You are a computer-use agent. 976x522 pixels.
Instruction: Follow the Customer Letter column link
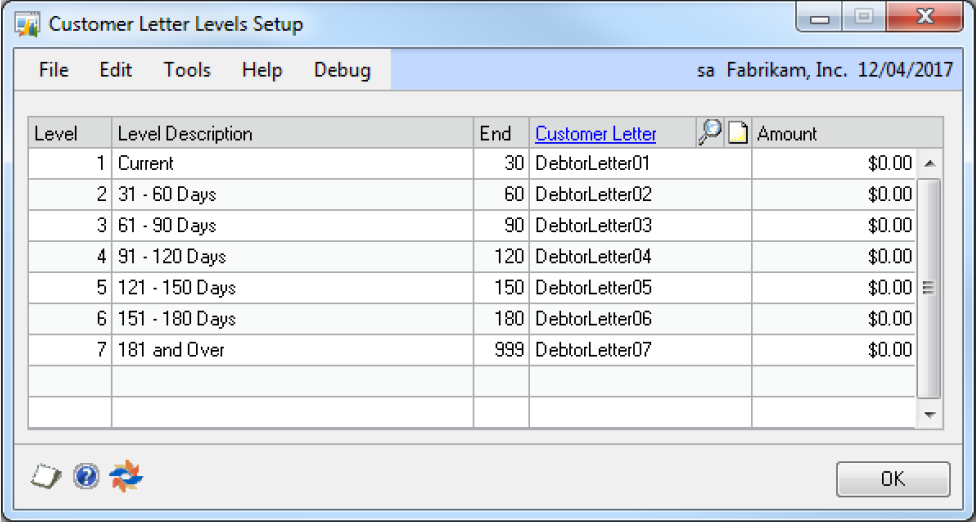596,134
